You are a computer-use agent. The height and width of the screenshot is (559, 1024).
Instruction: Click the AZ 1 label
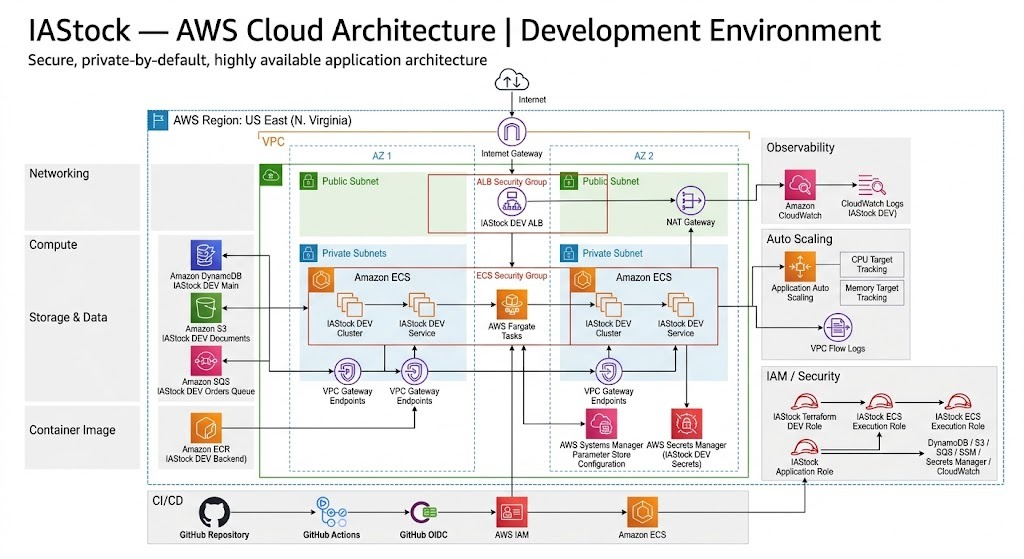point(381,156)
